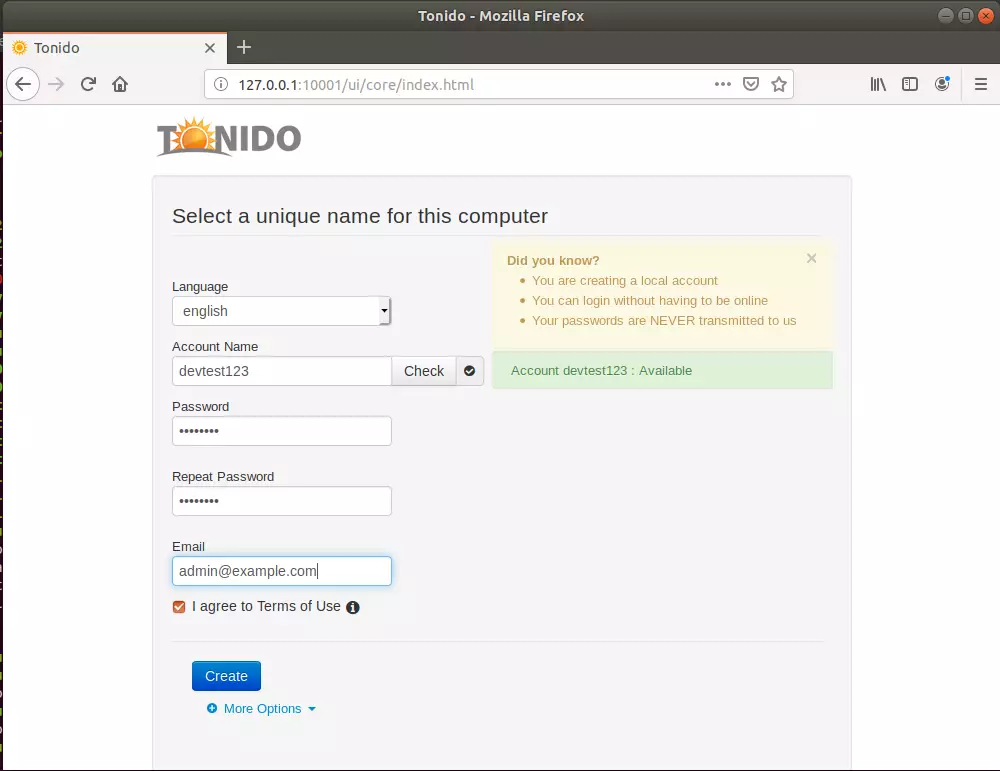Screen dimensions: 1000x771
Task: Click the Email input field
Action: (x=281, y=571)
